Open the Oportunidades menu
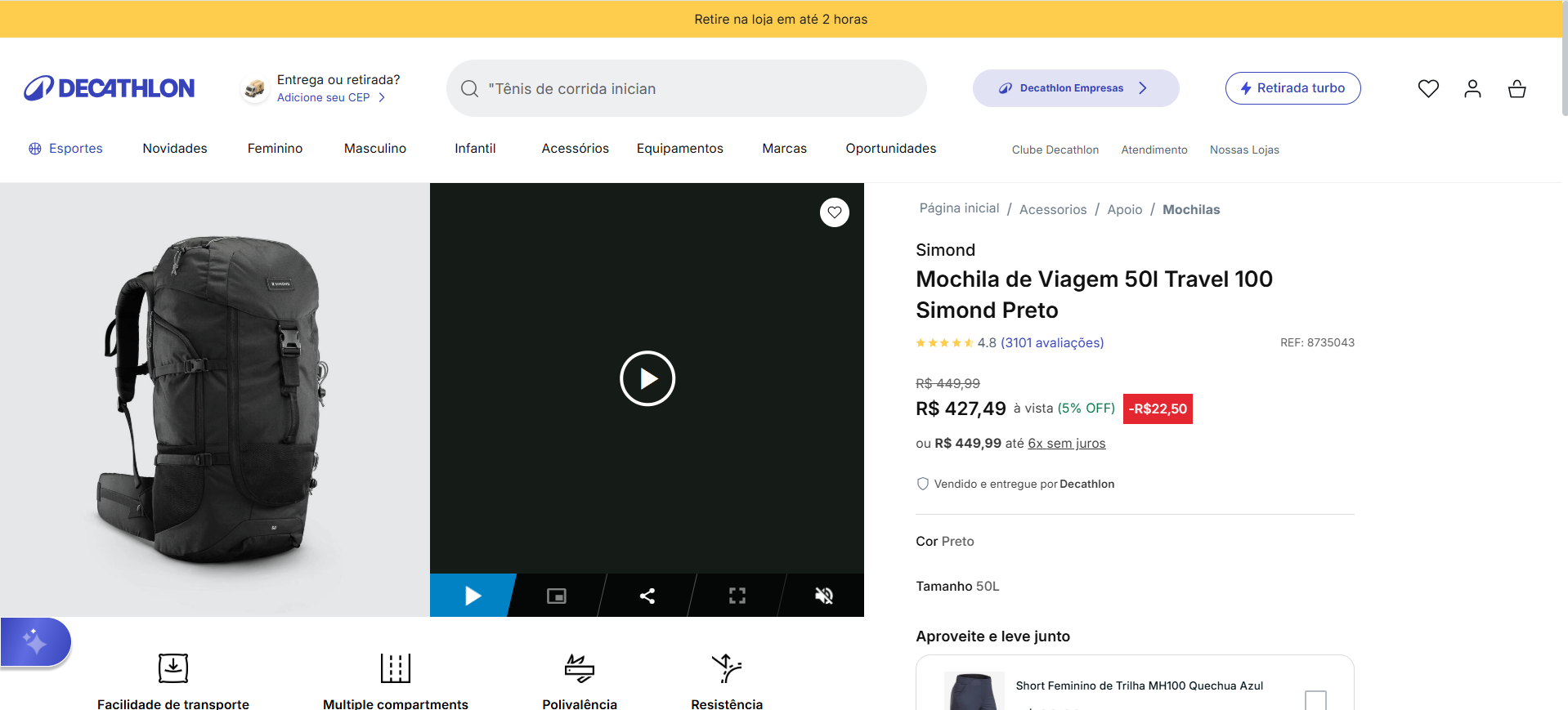This screenshot has width=1568, height=710. pyautogui.click(x=891, y=149)
